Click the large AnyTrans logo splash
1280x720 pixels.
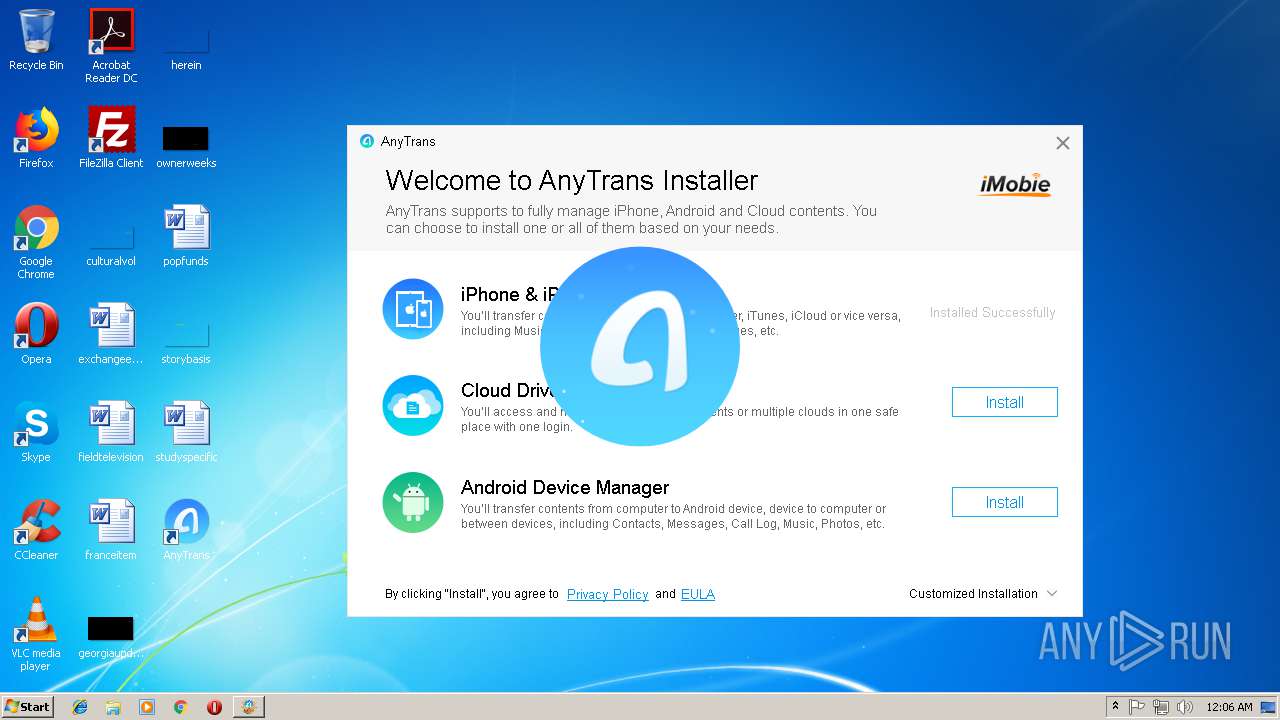click(x=640, y=346)
